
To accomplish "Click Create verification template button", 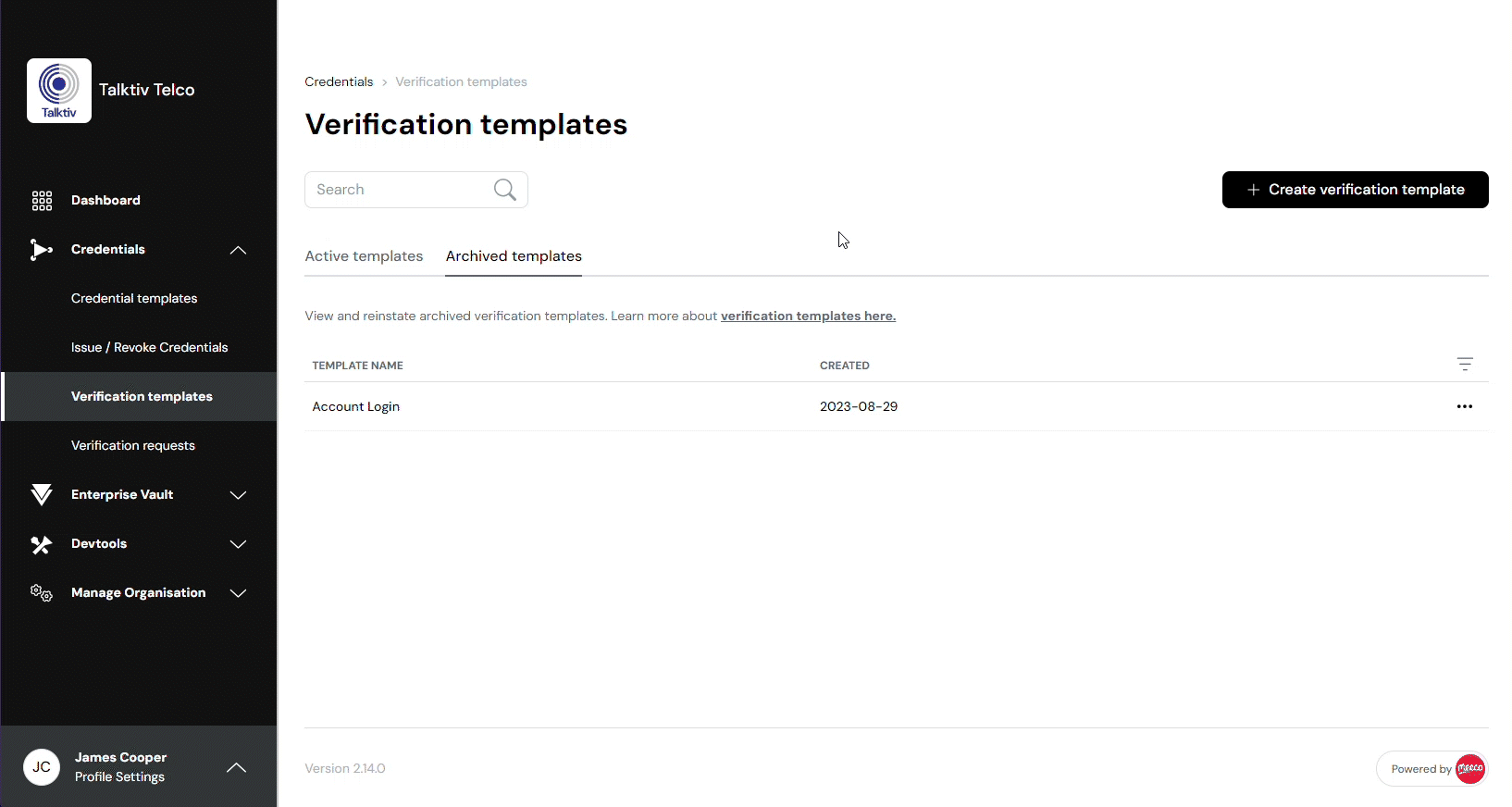I will (1355, 190).
